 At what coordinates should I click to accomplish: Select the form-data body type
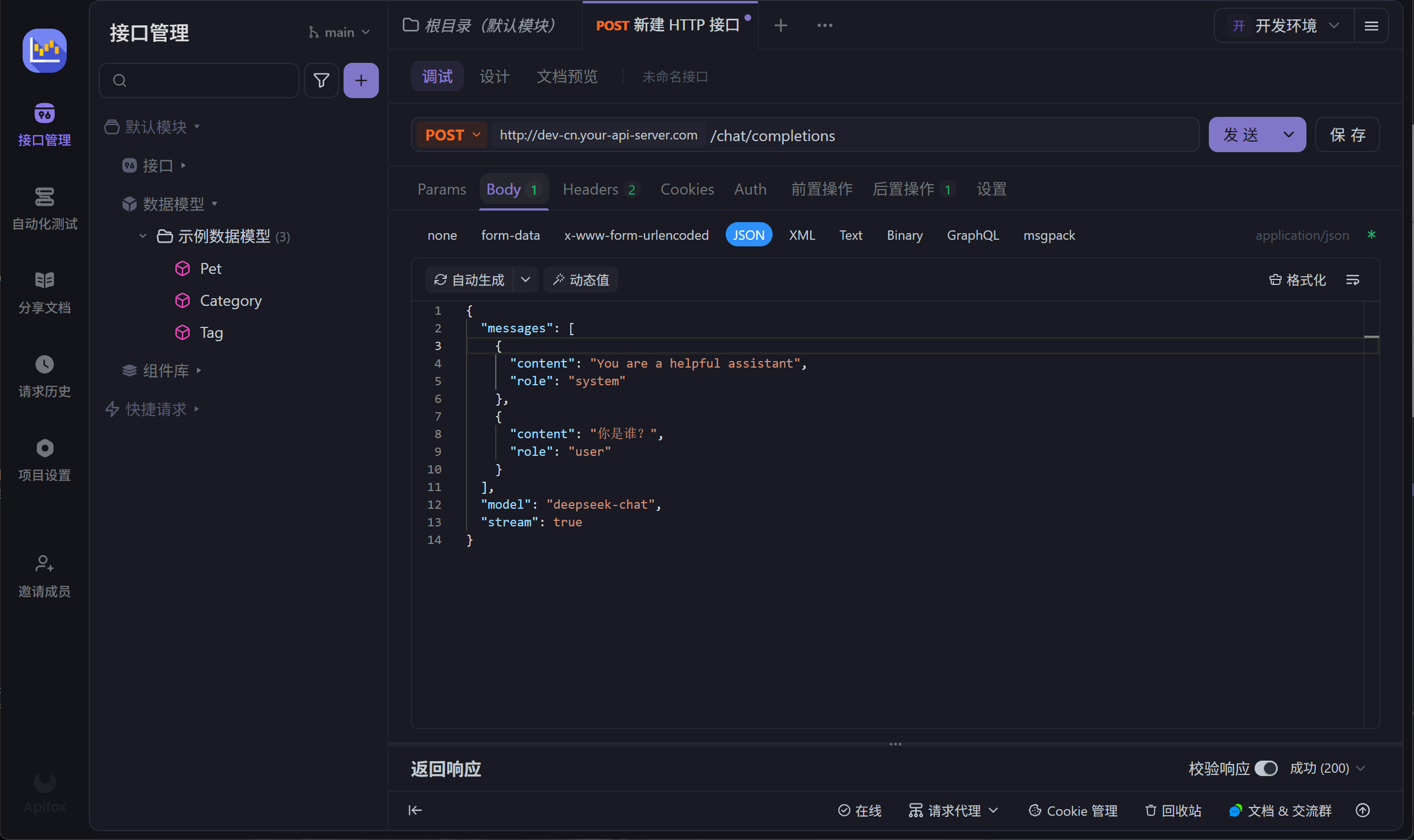coord(510,235)
